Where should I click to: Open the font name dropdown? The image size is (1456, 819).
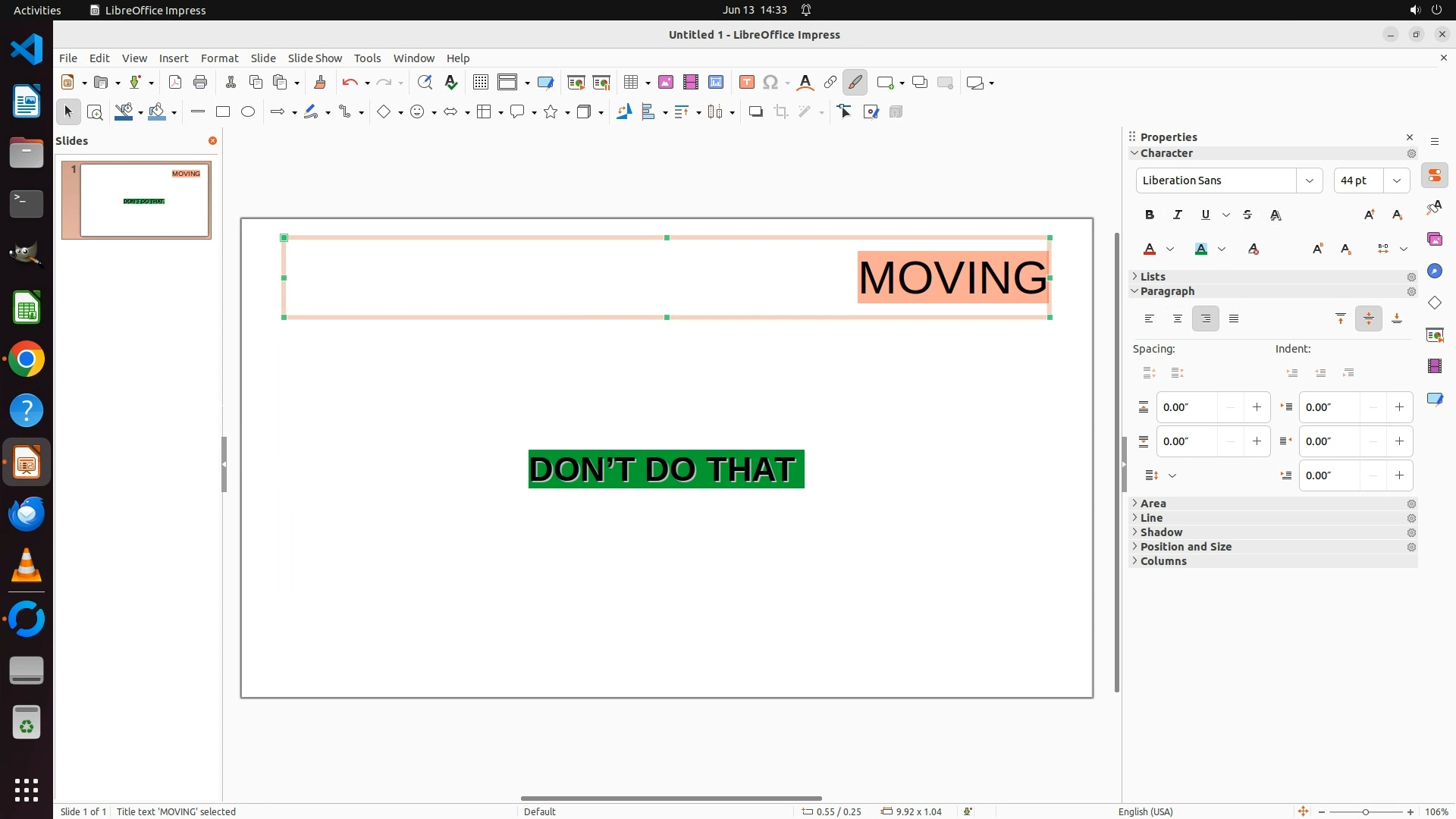pyautogui.click(x=1309, y=180)
